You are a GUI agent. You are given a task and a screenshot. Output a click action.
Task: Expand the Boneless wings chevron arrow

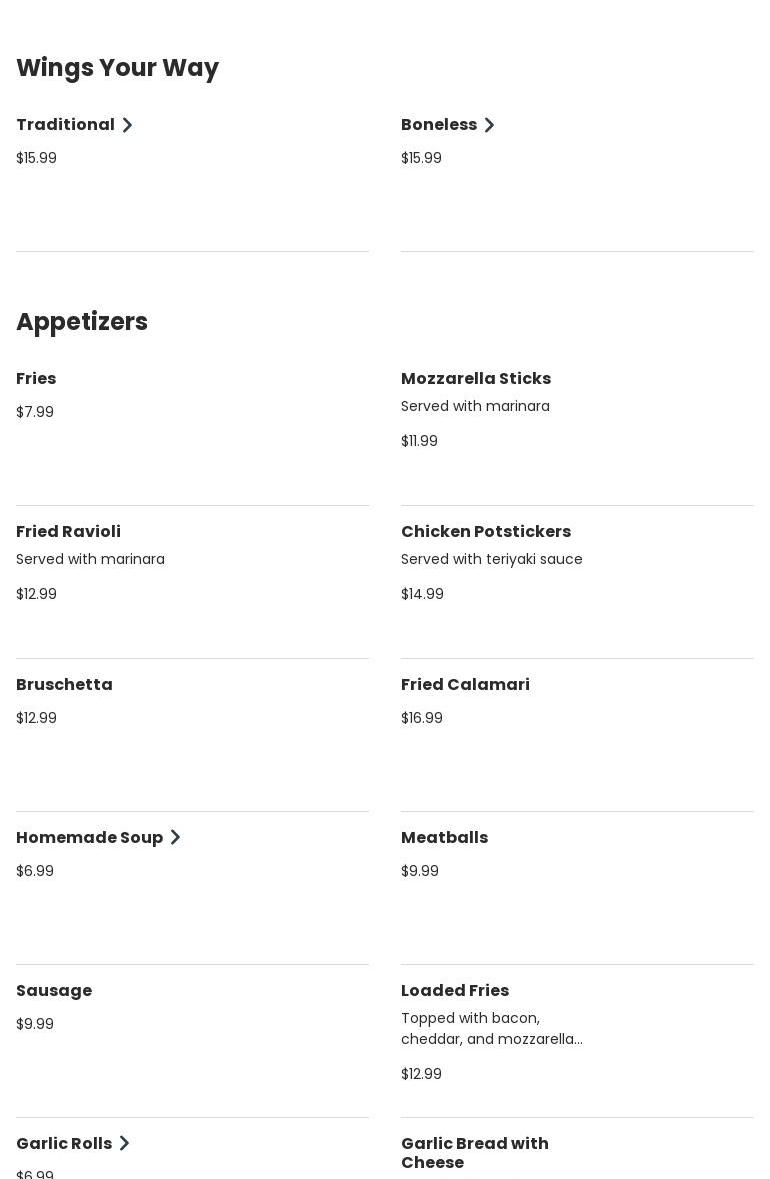point(489,125)
